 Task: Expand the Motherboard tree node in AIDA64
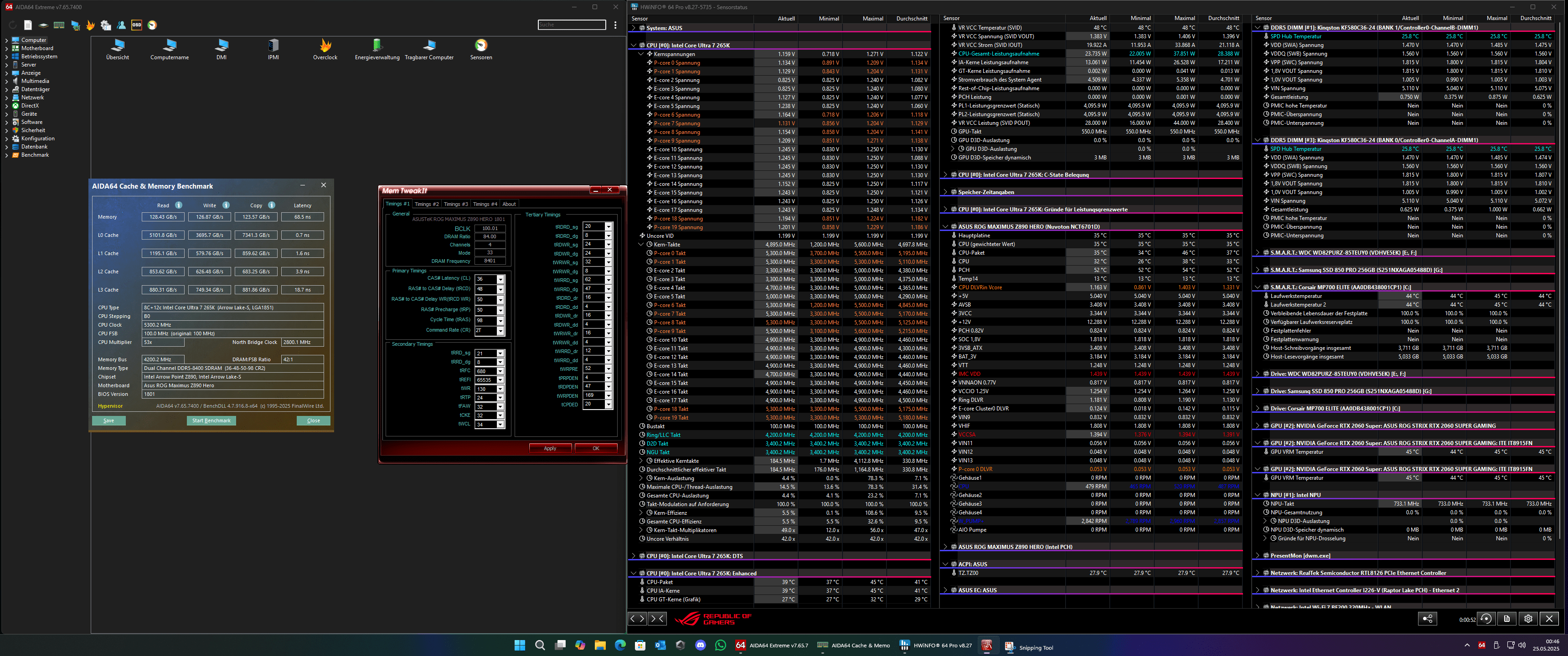[x=7, y=48]
